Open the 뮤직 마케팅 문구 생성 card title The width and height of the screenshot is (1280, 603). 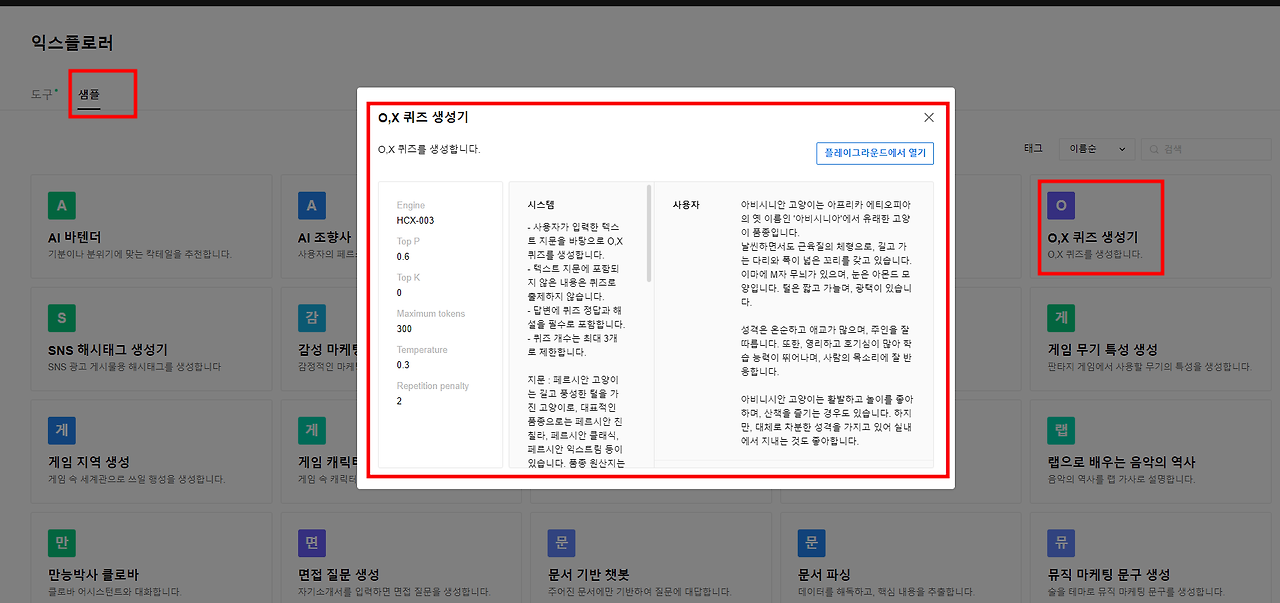pos(1108,574)
